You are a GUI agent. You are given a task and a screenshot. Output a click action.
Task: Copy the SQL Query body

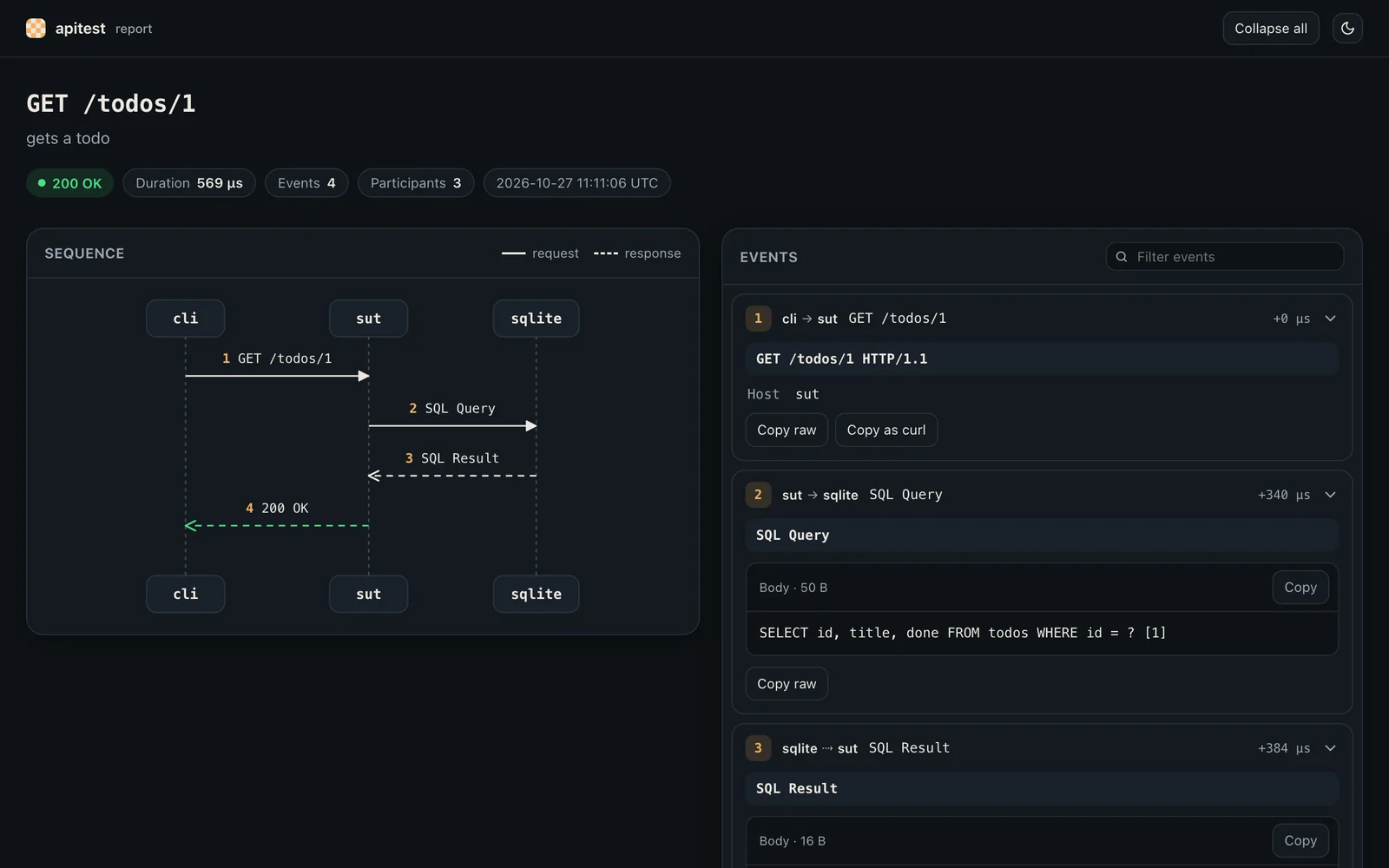point(1300,588)
